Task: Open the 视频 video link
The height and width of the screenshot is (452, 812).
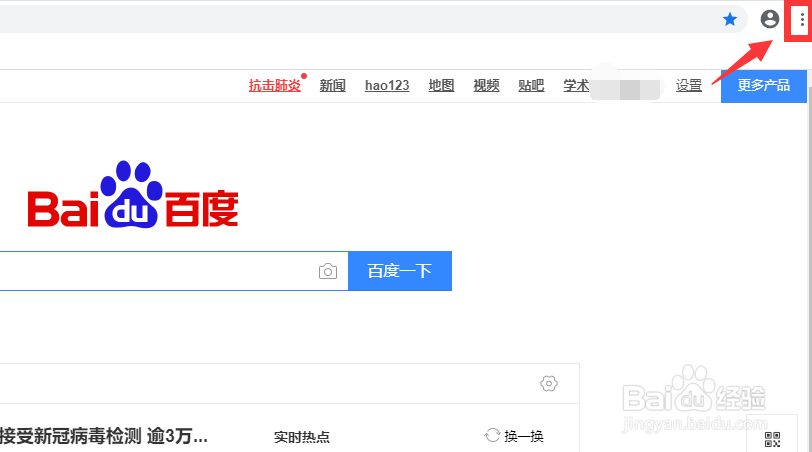Action: pos(486,85)
